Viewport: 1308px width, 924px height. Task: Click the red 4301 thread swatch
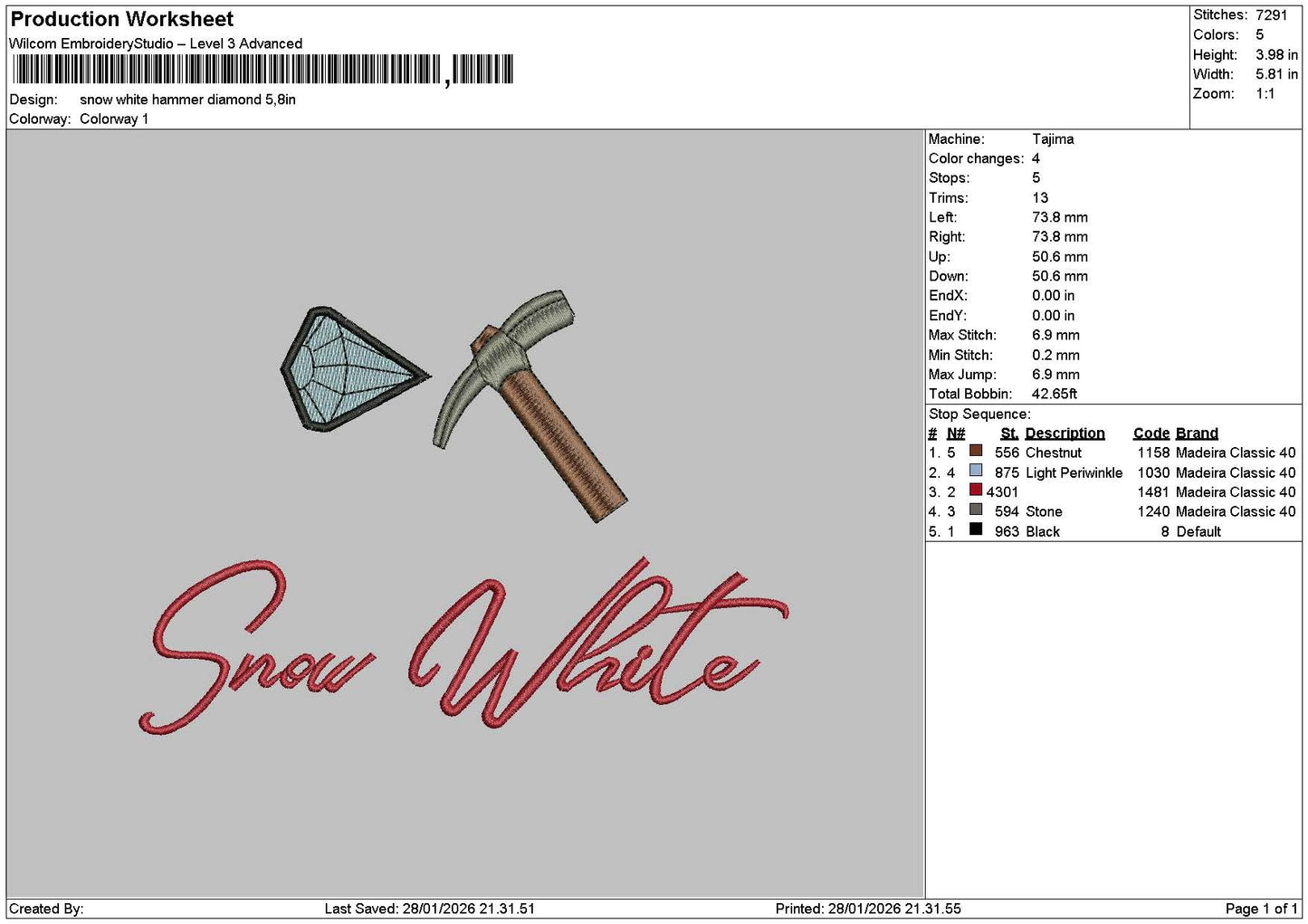[976, 491]
